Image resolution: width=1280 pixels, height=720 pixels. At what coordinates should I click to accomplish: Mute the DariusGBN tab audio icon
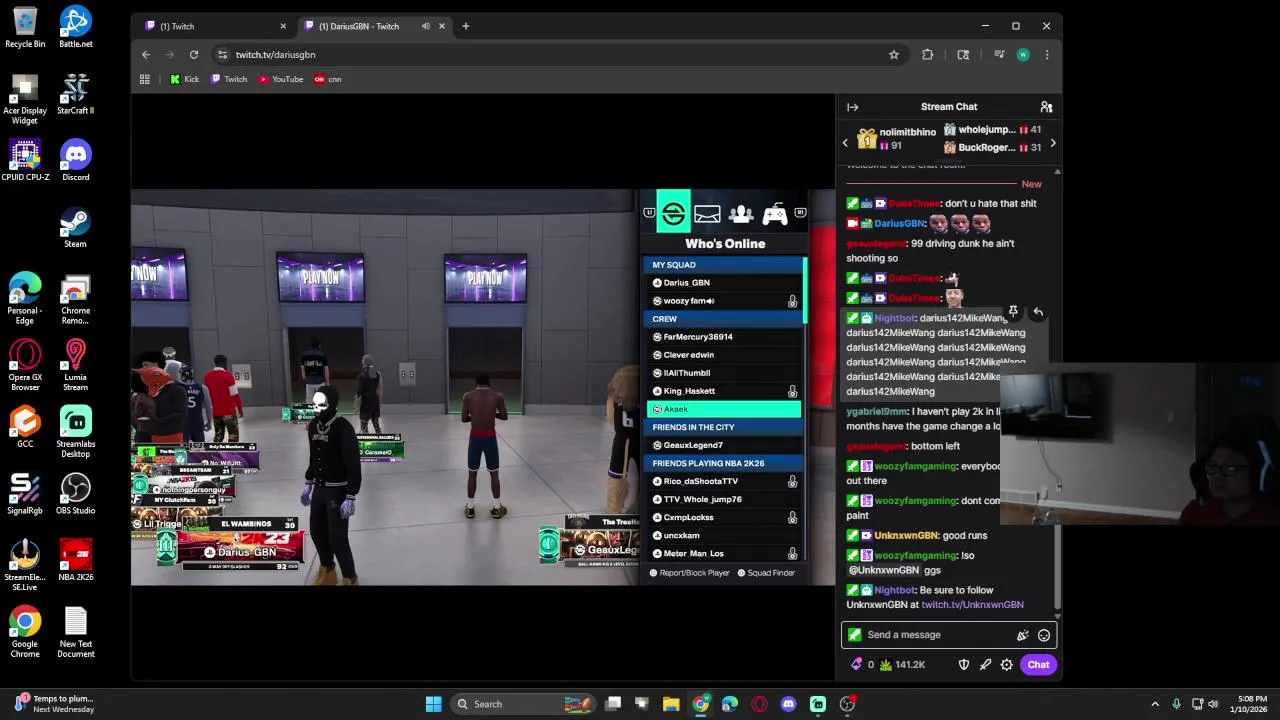pos(426,26)
